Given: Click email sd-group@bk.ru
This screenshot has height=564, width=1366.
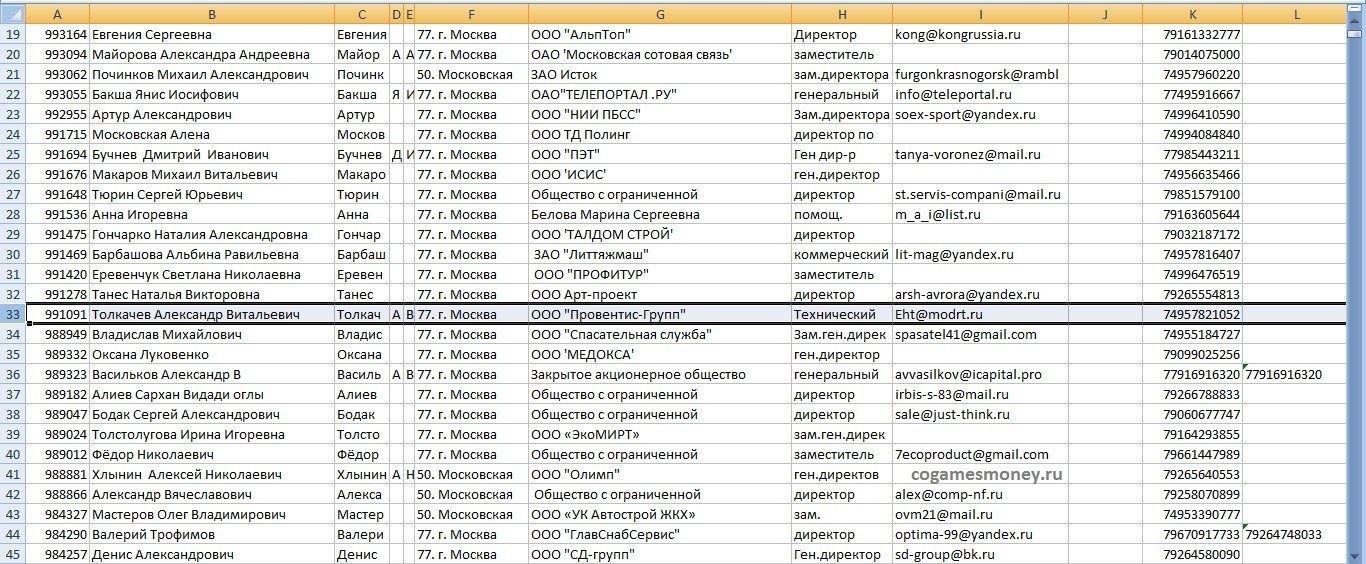Looking at the screenshot, I should tap(943, 554).
